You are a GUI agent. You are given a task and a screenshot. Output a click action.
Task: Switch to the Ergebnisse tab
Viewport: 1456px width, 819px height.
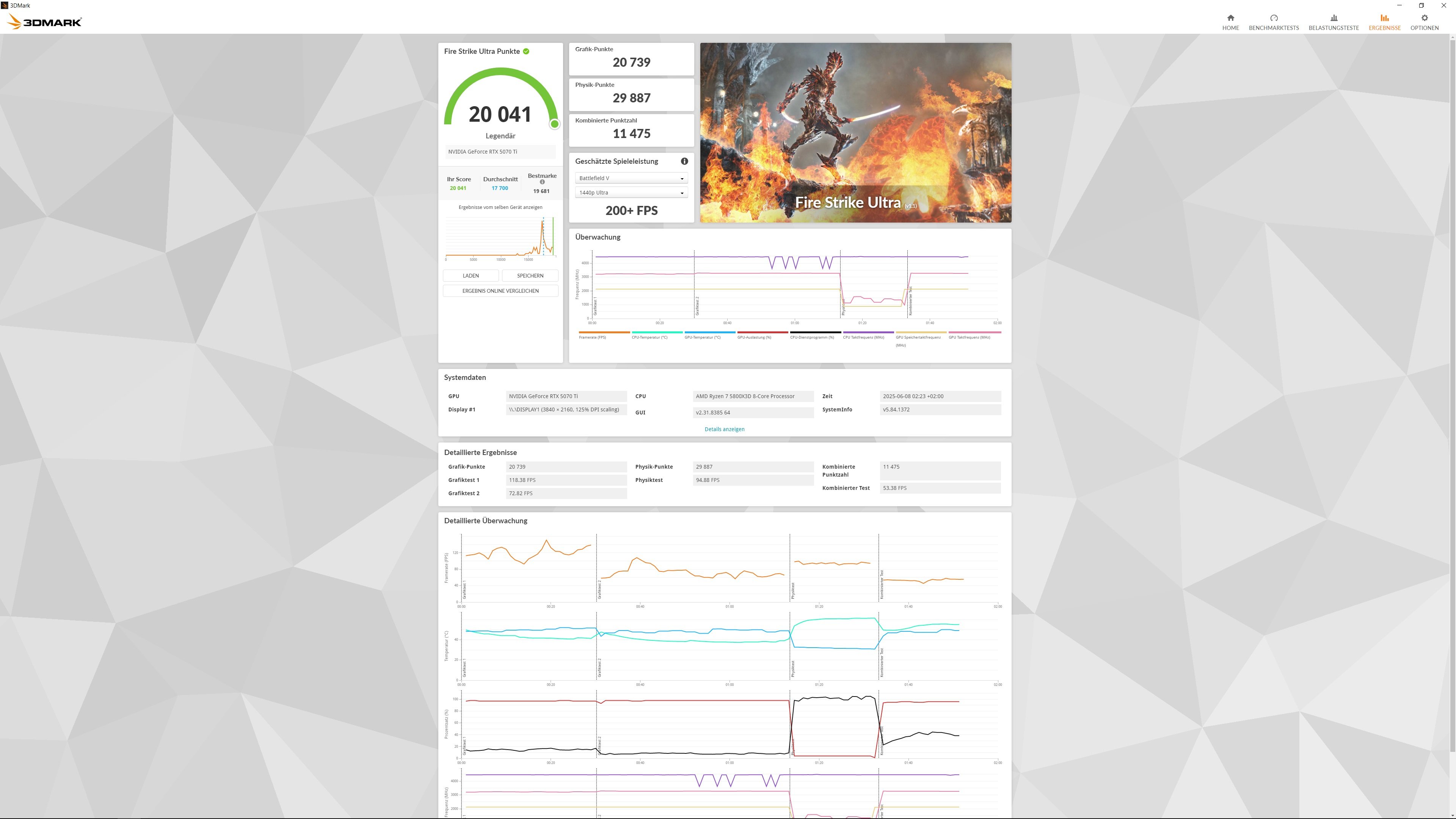pyautogui.click(x=1384, y=22)
